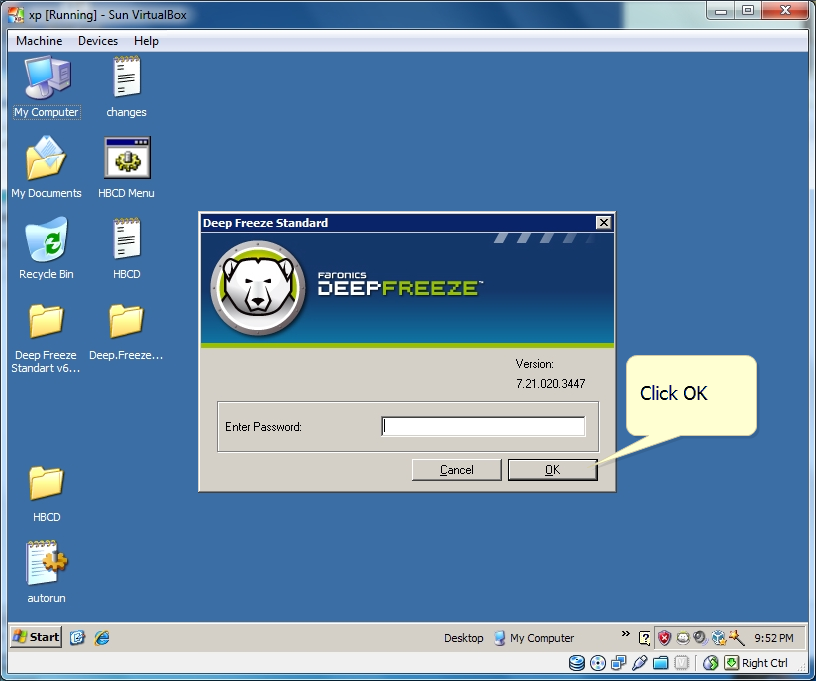This screenshot has width=816, height=681.
Task: Click the Deep Freeze polar bear logo
Action: (x=258, y=288)
